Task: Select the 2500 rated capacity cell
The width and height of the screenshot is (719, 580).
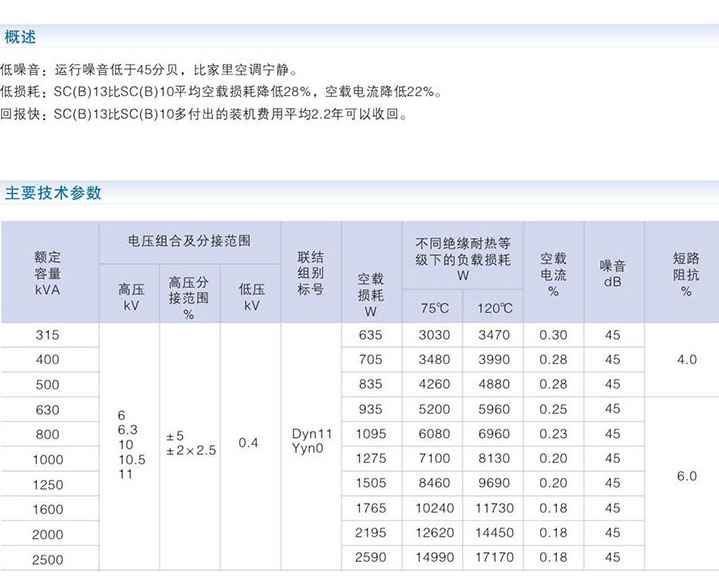Action: pyautogui.click(x=48, y=559)
